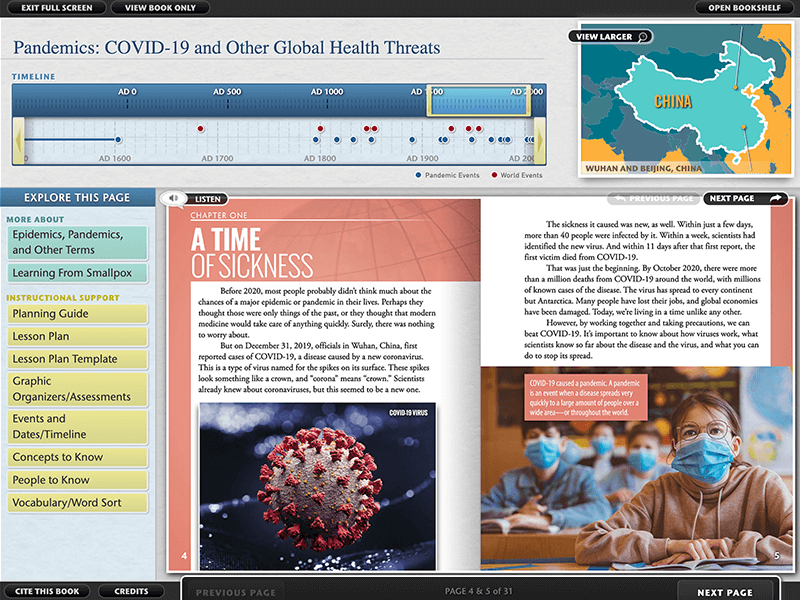Image resolution: width=800 pixels, height=600 pixels.
Task: Open the Lesson Plan link
Action: coord(78,336)
